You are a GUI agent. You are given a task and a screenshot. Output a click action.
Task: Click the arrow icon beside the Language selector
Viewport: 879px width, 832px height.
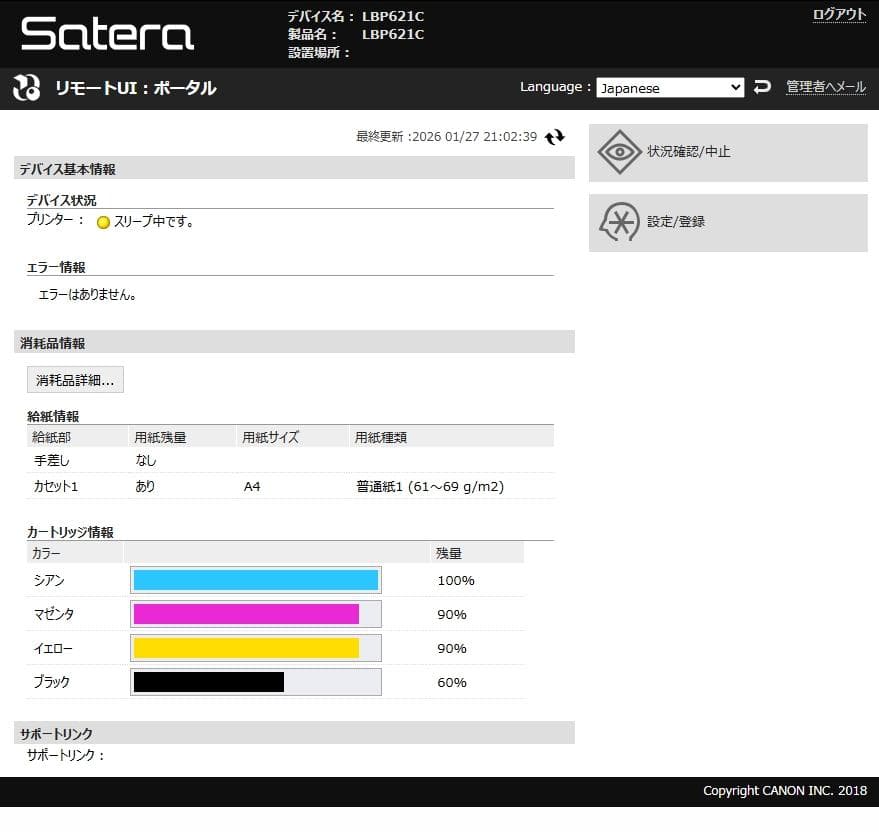click(x=762, y=88)
